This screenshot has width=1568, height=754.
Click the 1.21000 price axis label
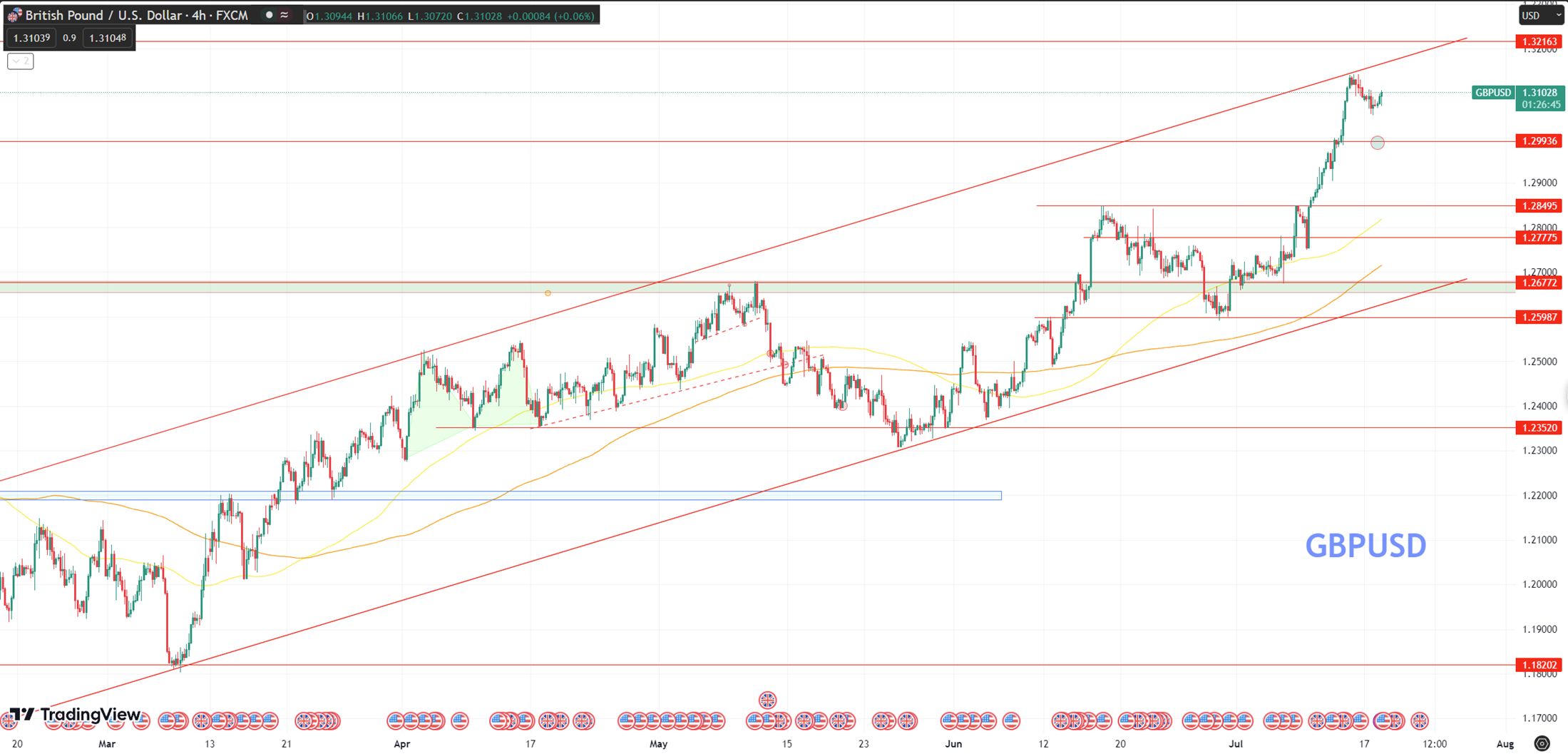point(1539,540)
